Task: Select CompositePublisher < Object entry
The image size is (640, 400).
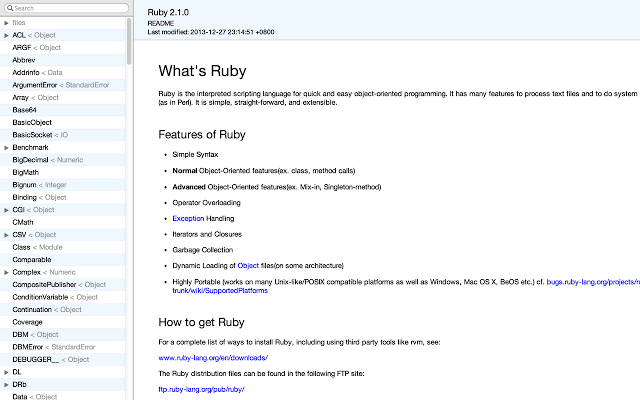Action: click(x=62, y=285)
